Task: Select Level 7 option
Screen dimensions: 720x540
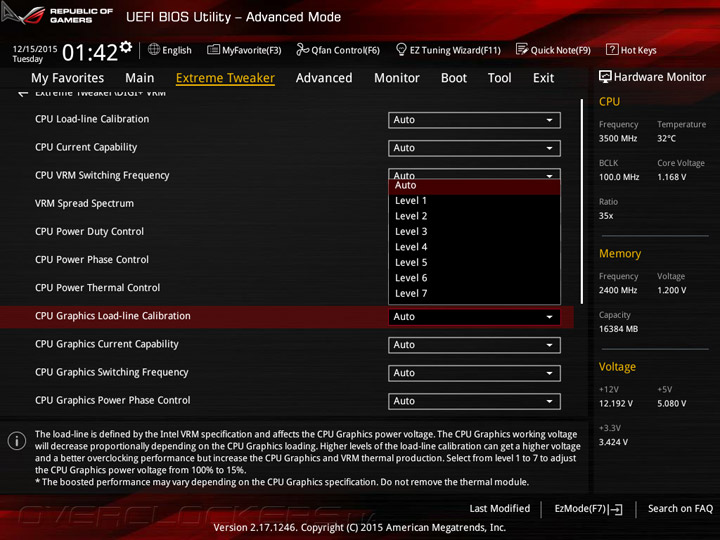Action: [x=474, y=293]
